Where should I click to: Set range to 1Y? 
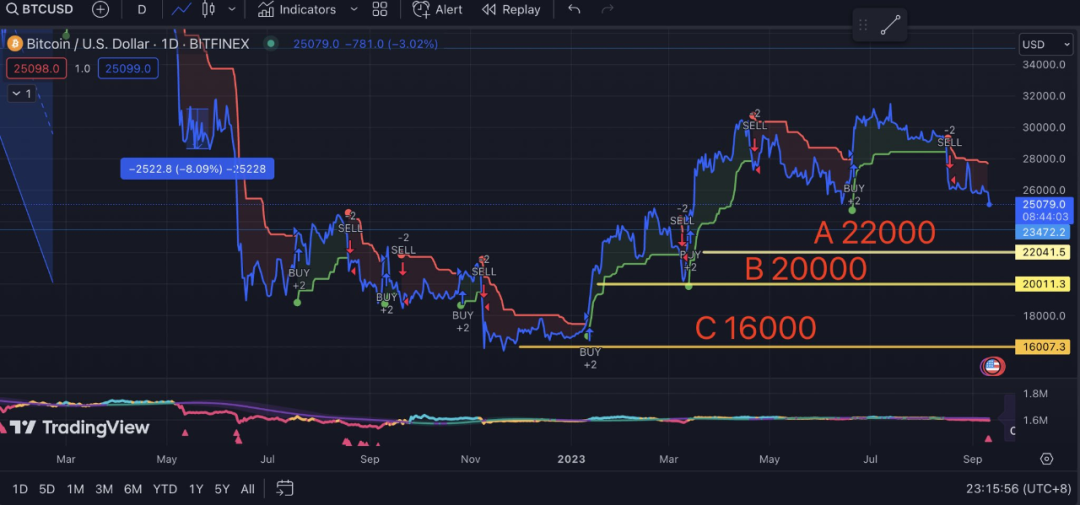tap(196, 489)
